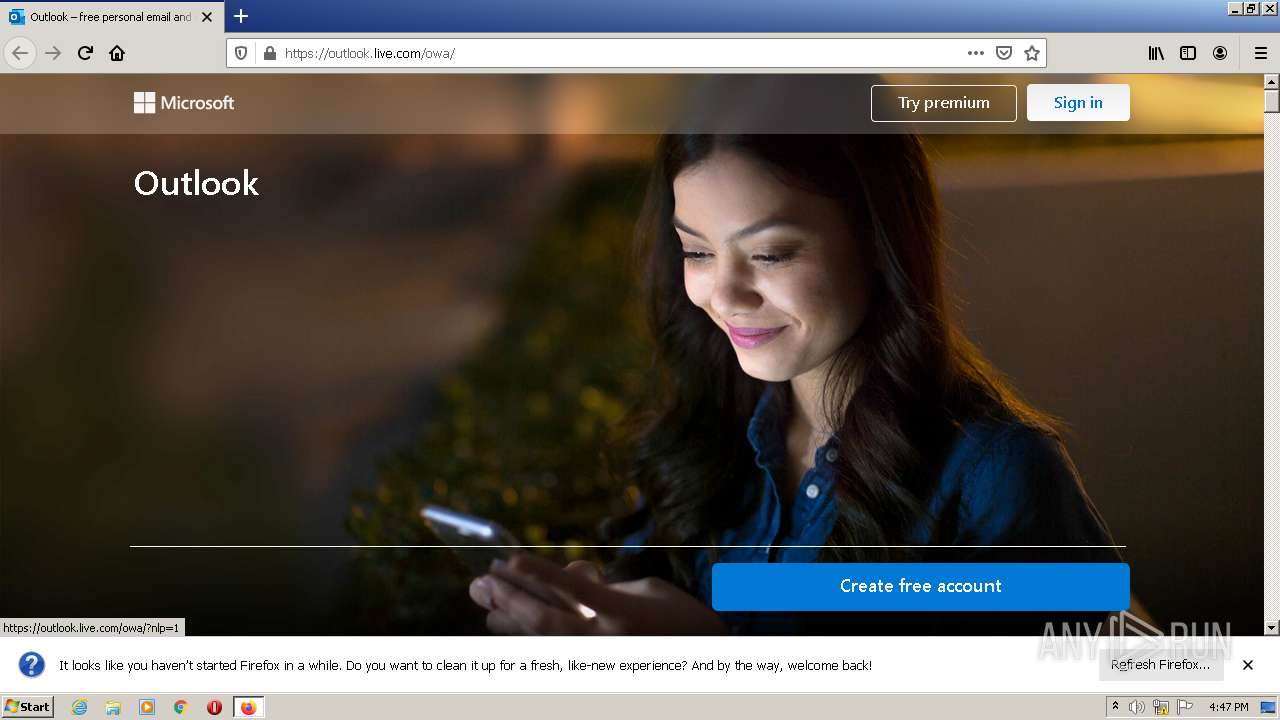The image size is (1280, 720).
Task: Click the system clock 4:47 PM
Action: pyautogui.click(x=1229, y=707)
